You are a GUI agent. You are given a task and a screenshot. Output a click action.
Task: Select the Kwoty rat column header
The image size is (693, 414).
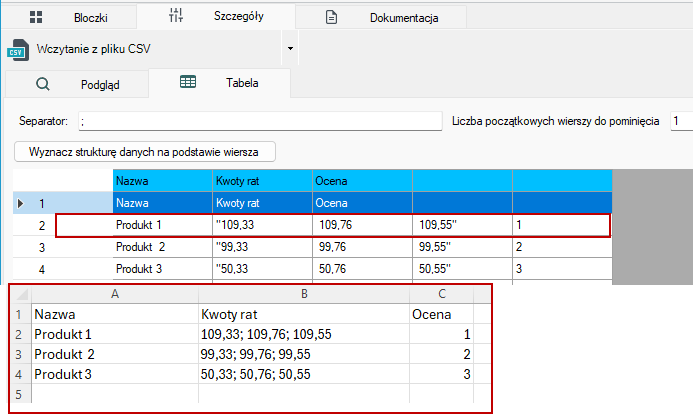pos(262,181)
